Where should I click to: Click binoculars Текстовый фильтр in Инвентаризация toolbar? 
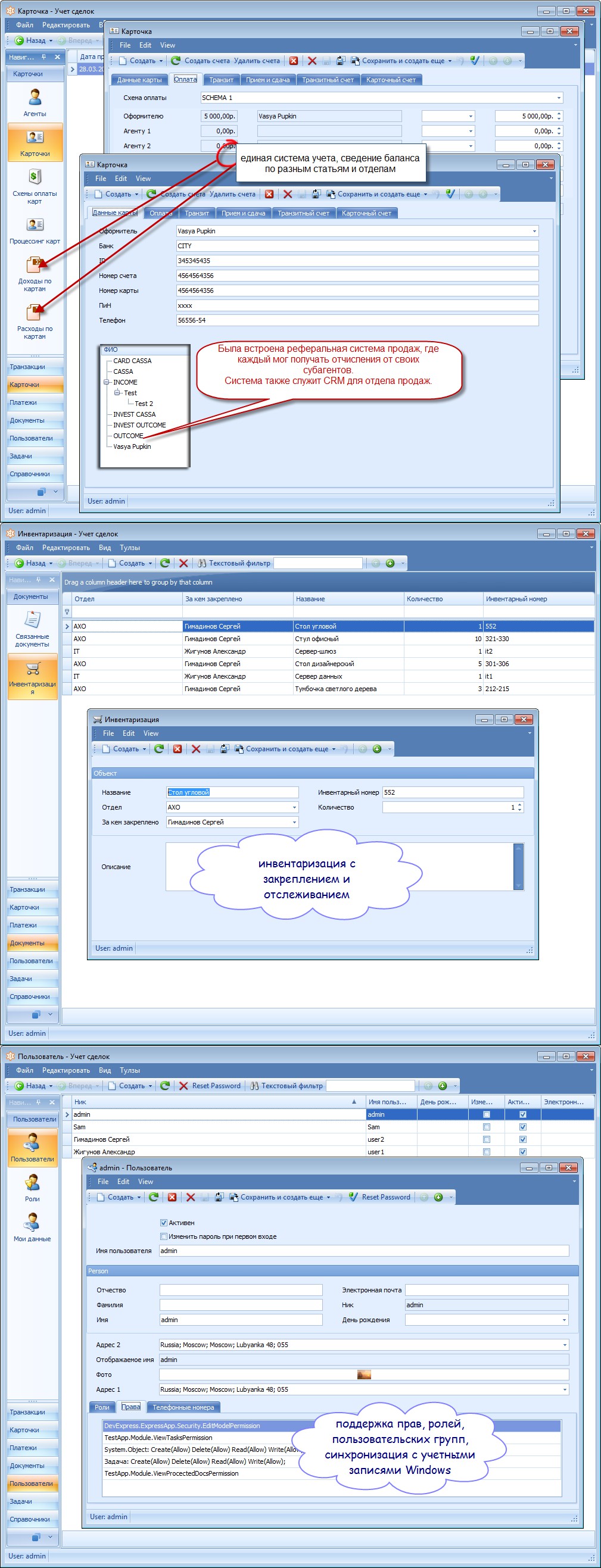[202, 563]
